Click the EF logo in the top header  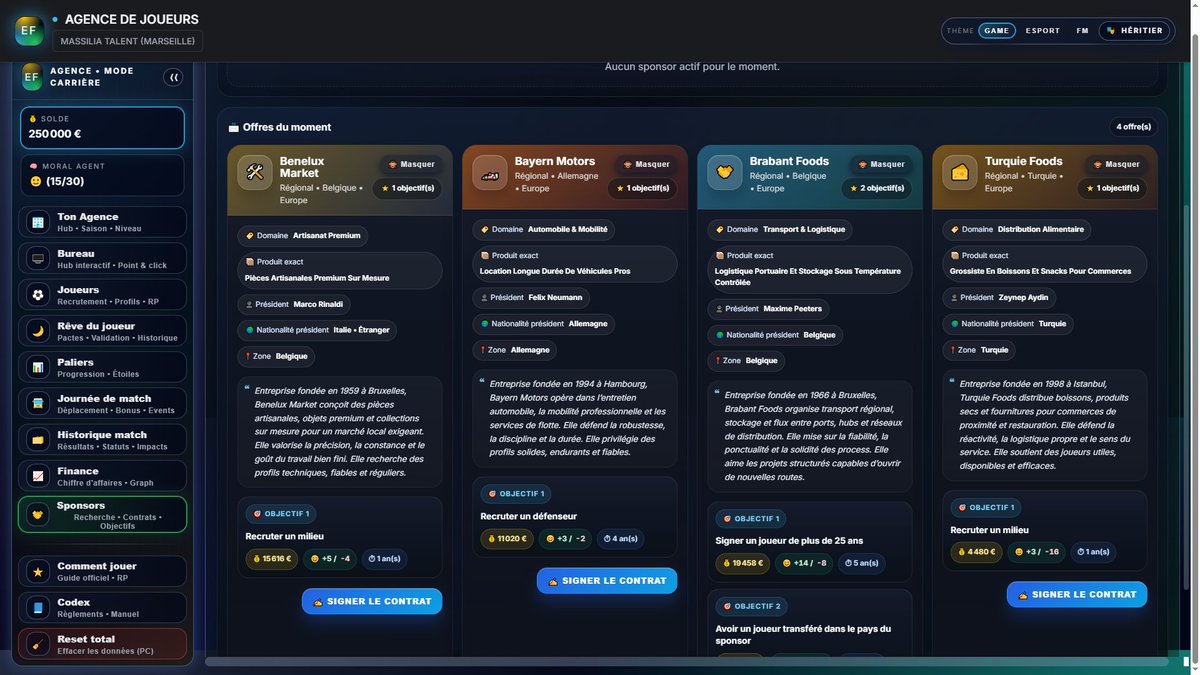tap(29, 30)
